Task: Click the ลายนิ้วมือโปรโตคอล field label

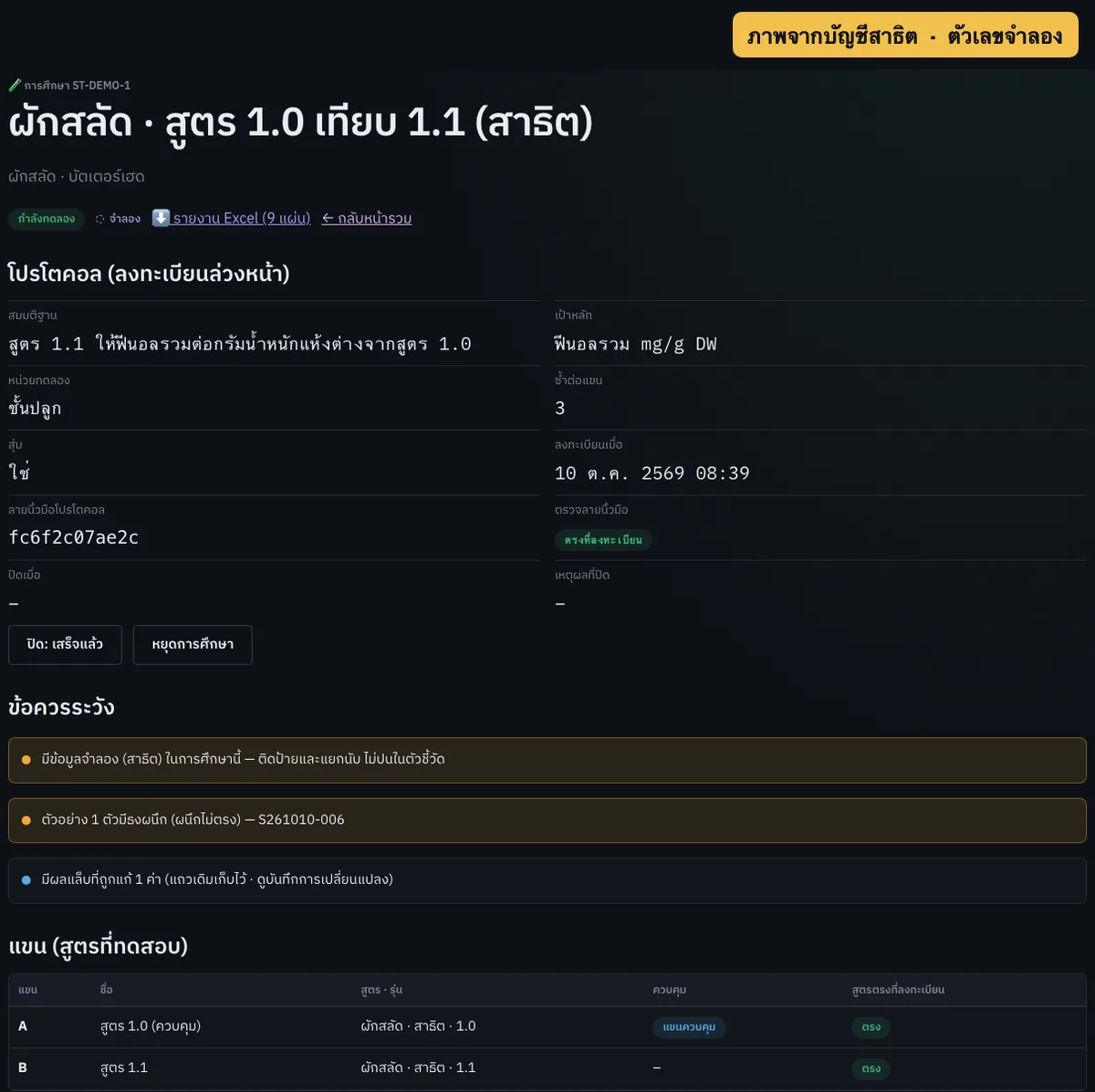Action: click(57, 510)
